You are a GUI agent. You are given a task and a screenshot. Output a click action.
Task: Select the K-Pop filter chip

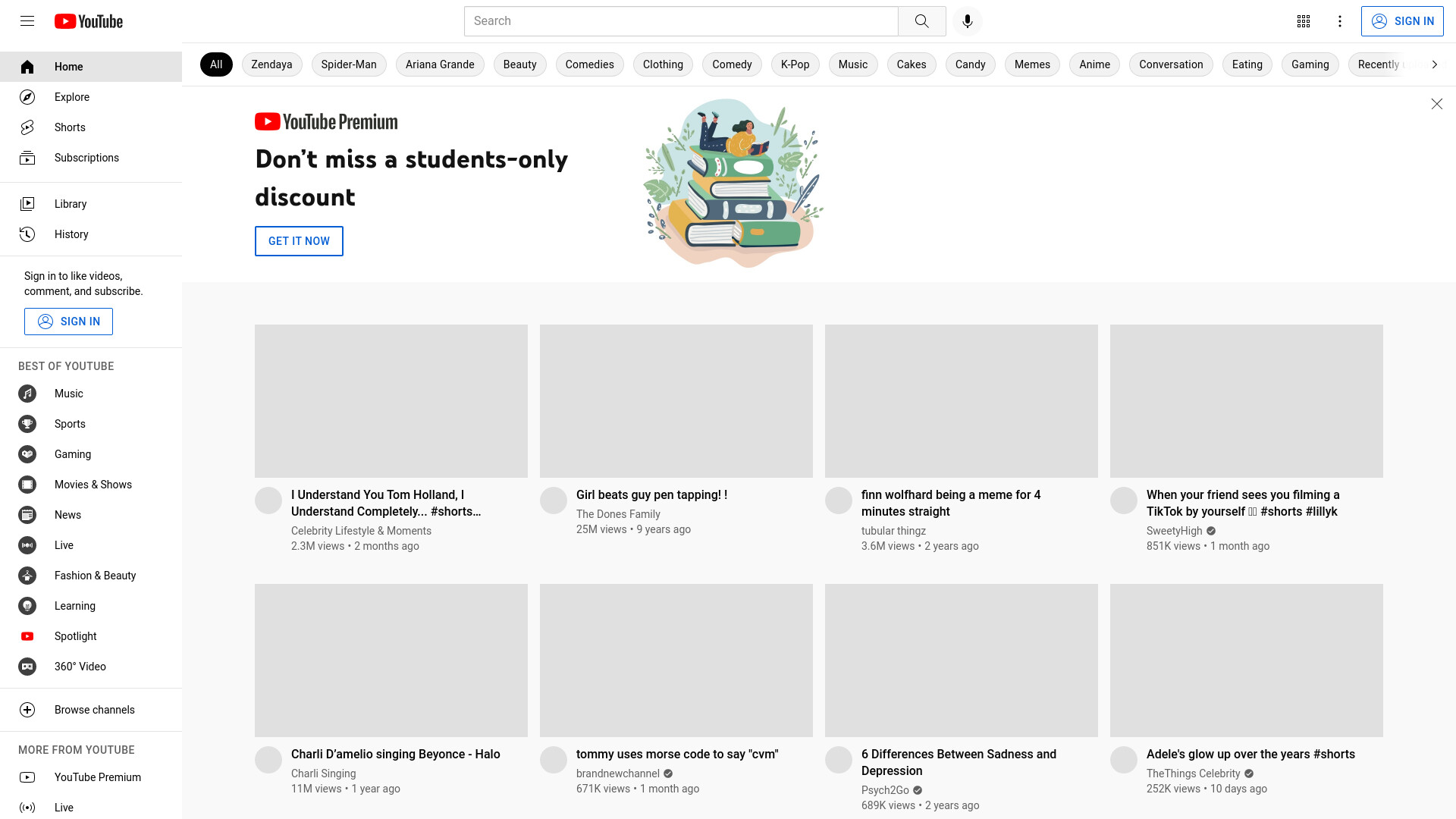(795, 64)
